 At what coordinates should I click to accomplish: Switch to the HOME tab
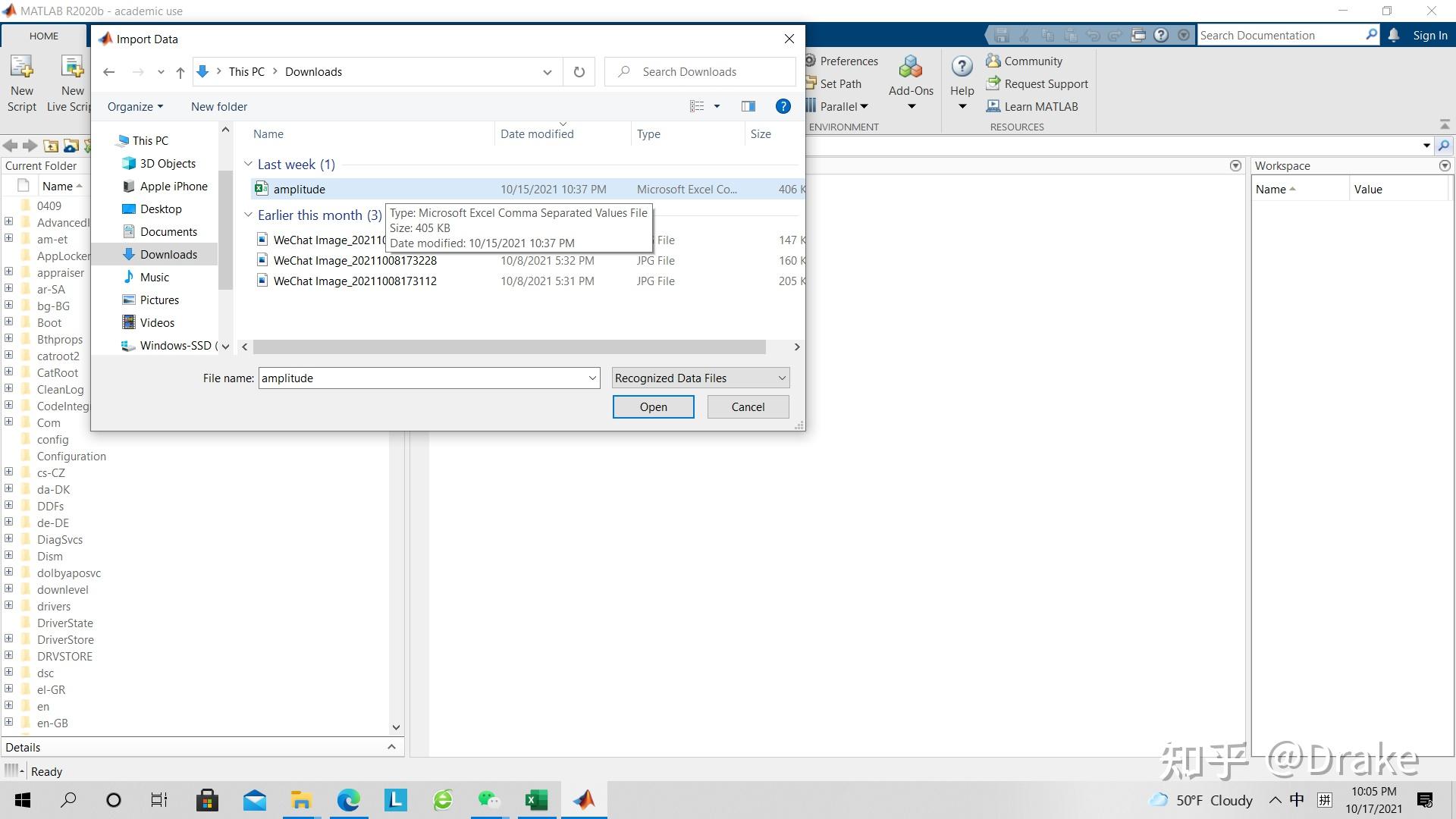(44, 36)
